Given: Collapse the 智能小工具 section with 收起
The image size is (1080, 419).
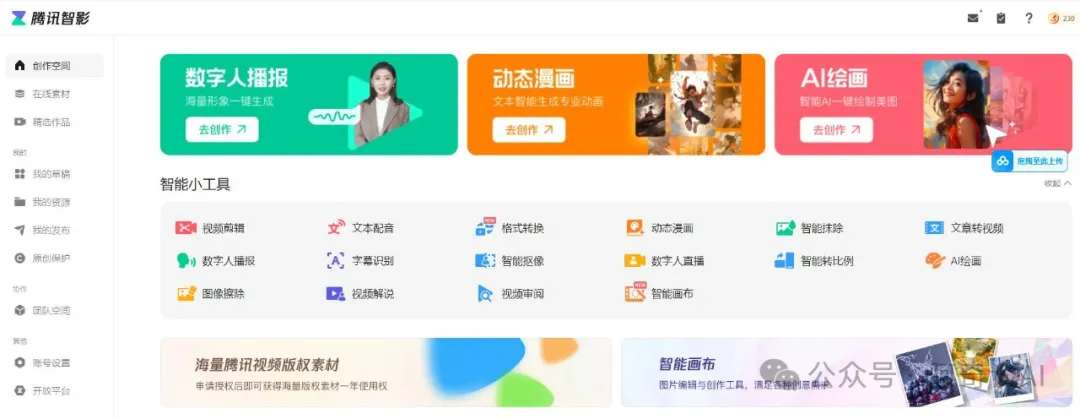Looking at the screenshot, I should coord(1058,183).
